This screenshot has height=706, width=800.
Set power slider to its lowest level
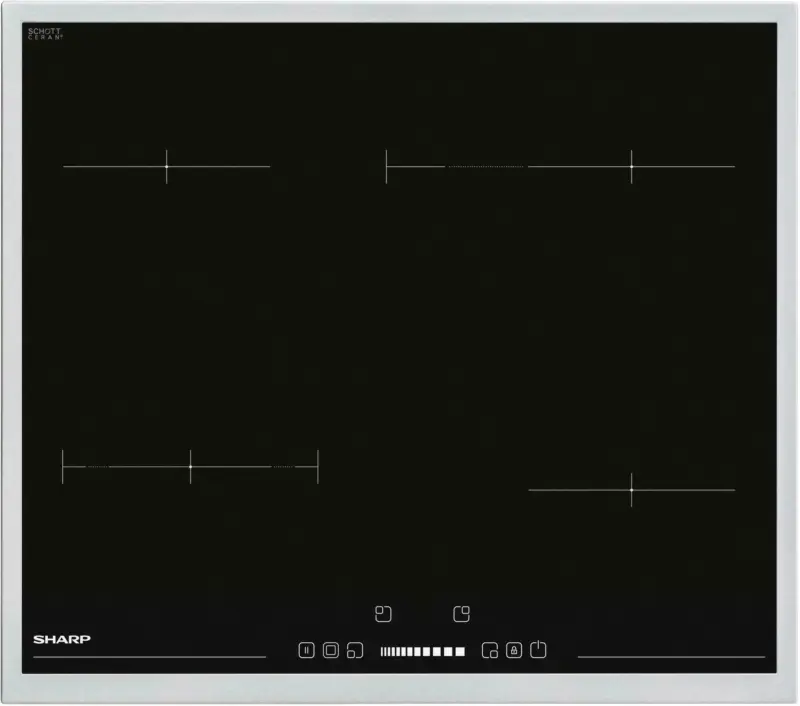383,651
